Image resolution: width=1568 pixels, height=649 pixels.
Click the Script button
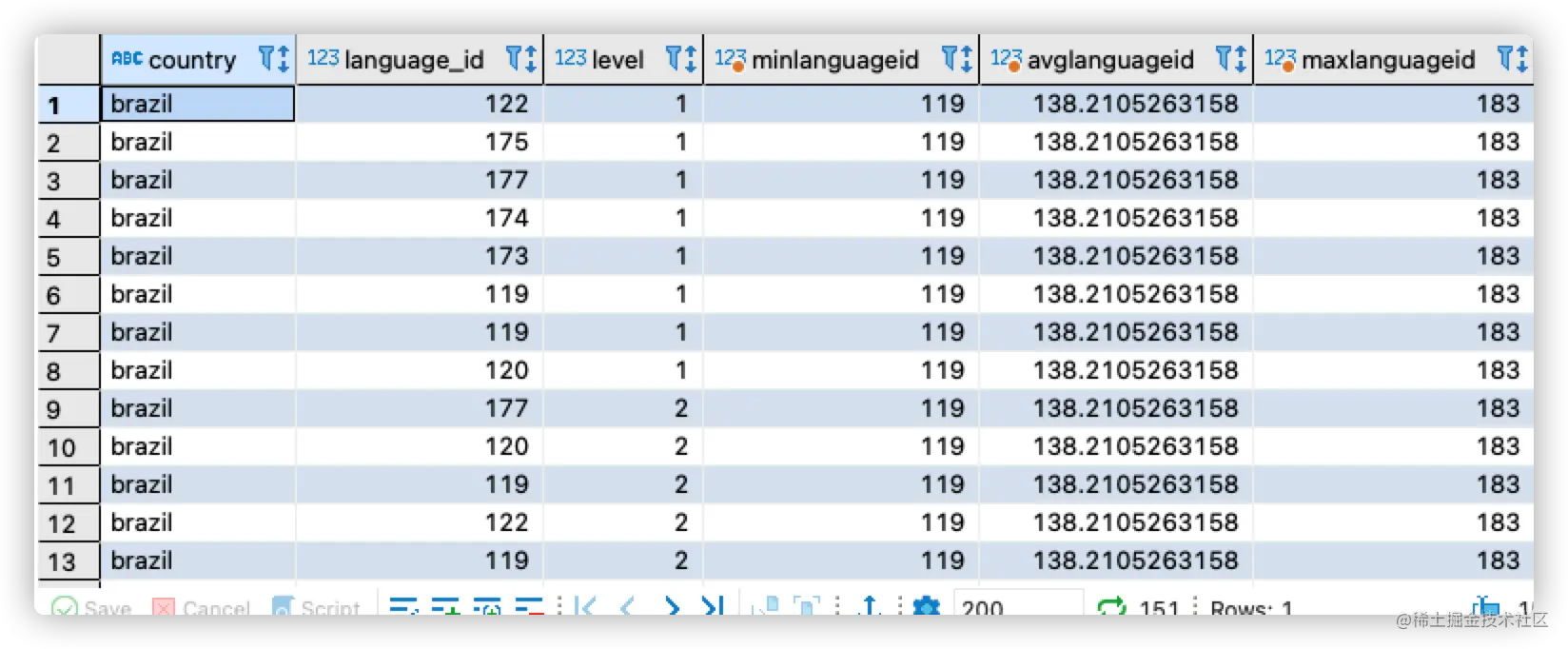click(316, 606)
